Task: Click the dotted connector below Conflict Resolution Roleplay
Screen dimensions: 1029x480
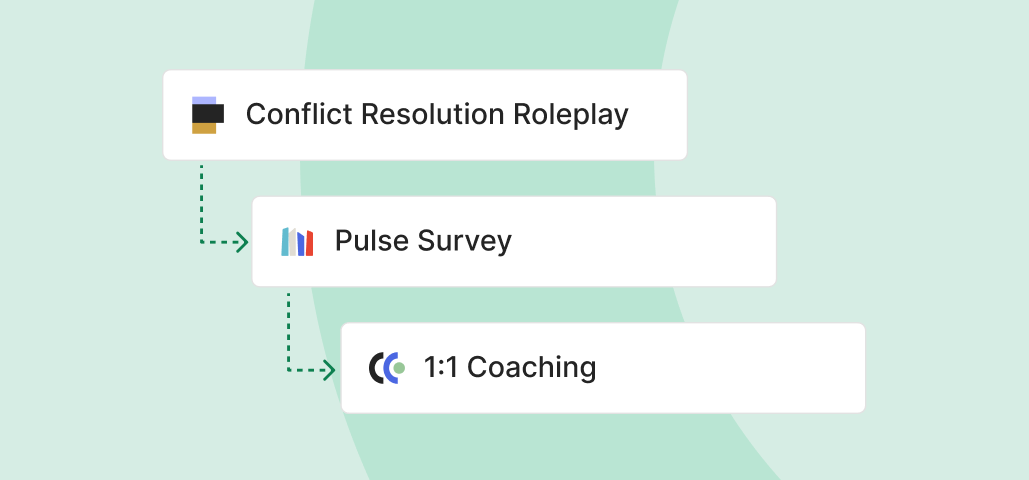Action: click(201, 200)
